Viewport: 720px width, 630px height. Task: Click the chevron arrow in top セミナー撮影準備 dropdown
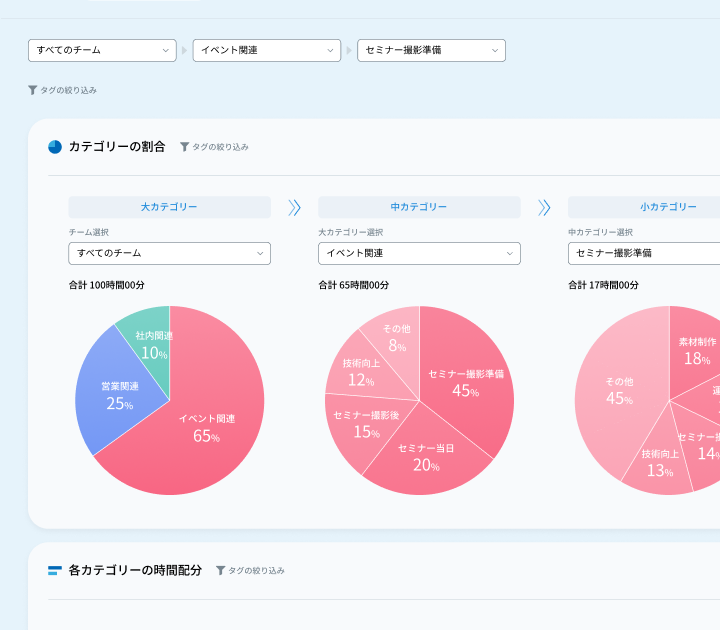tap(495, 51)
